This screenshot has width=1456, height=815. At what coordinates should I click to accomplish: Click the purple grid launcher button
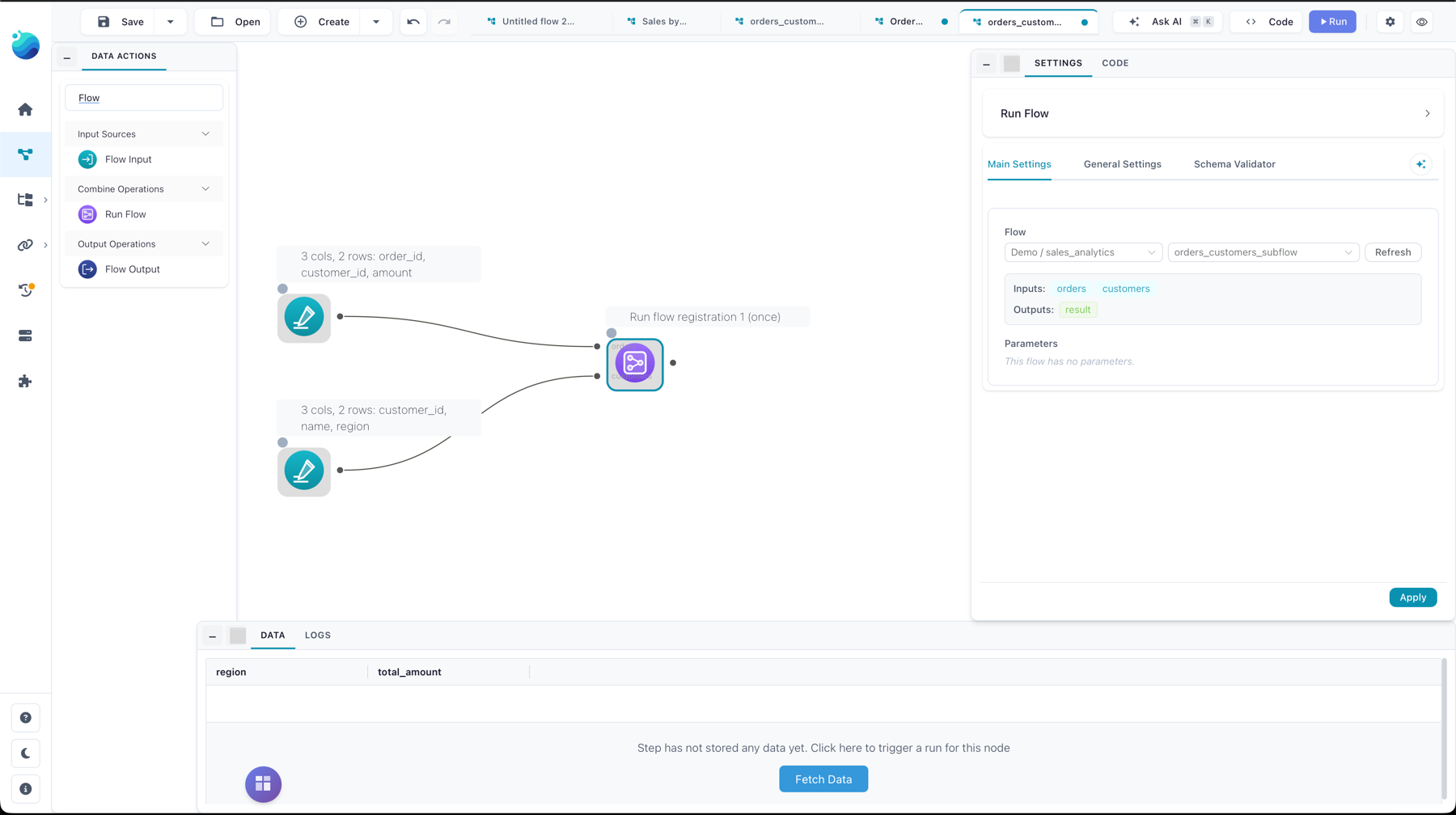(263, 784)
